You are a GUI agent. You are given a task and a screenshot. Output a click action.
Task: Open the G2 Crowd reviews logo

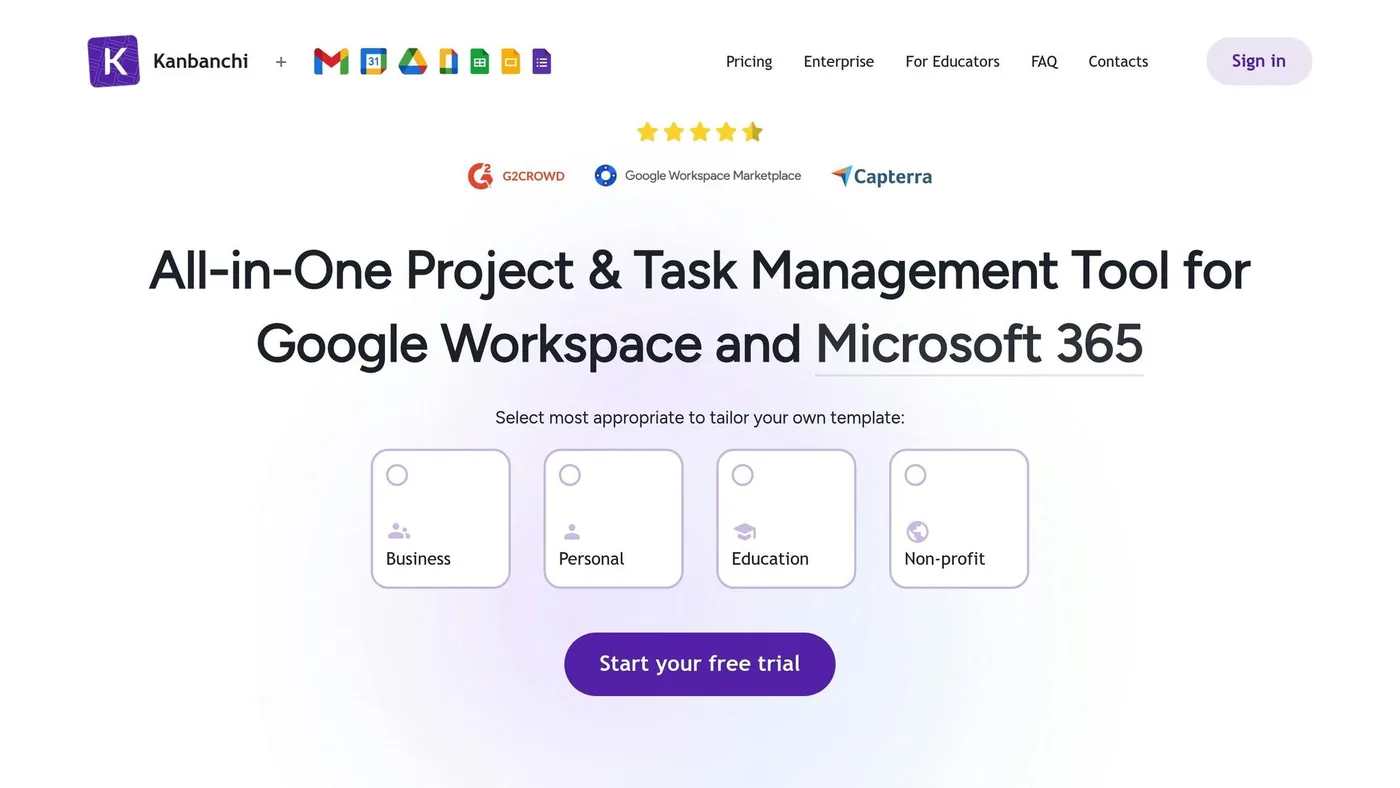(x=516, y=176)
